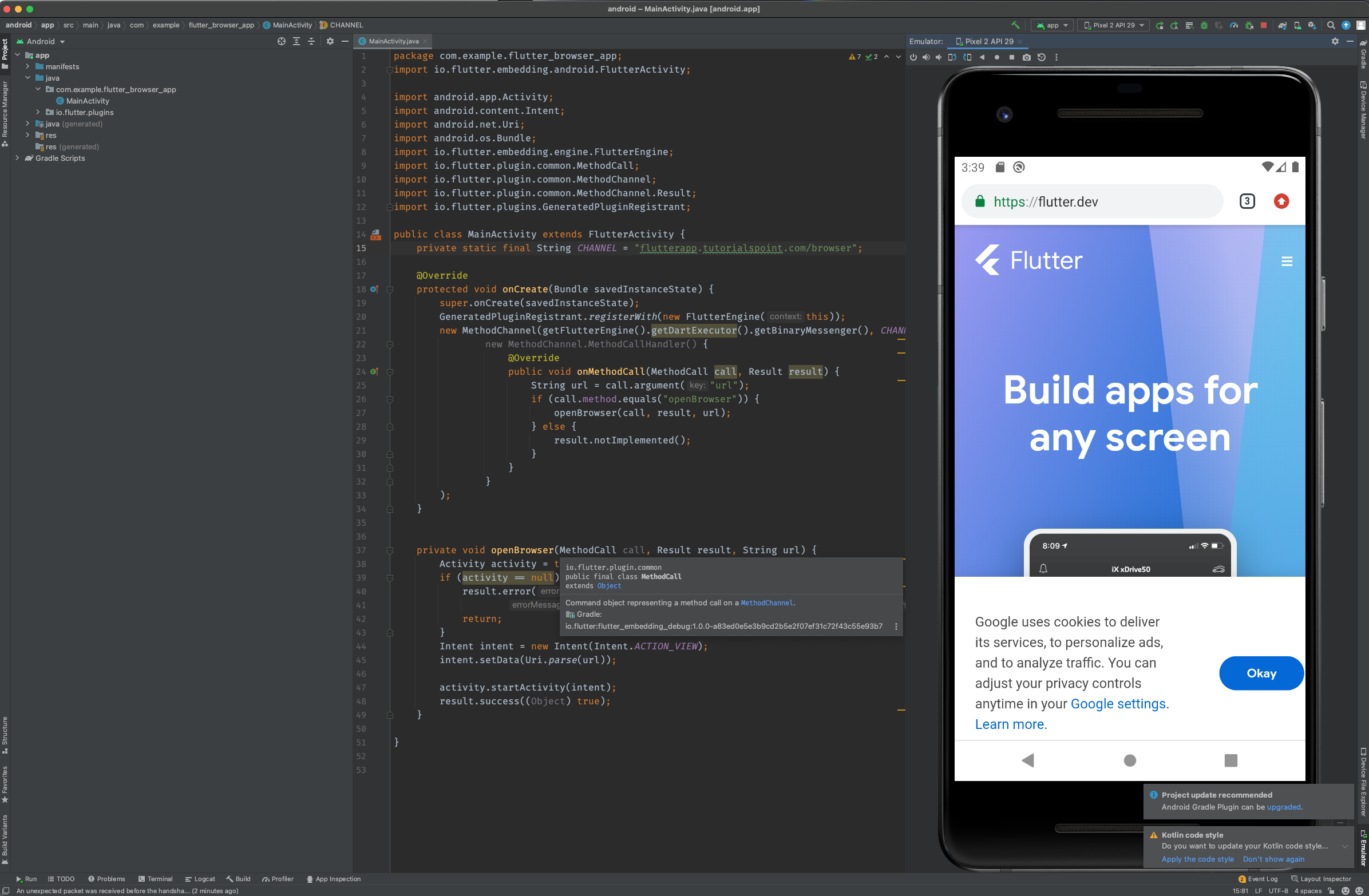Tap the Google settings link

click(1118, 703)
